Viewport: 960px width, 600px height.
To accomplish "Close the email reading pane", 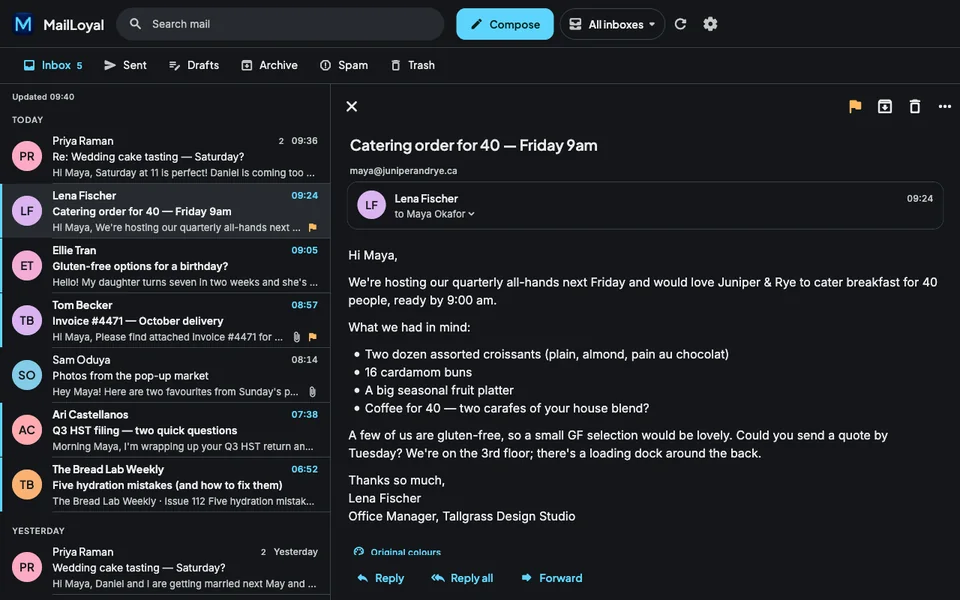I will pyautogui.click(x=351, y=107).
